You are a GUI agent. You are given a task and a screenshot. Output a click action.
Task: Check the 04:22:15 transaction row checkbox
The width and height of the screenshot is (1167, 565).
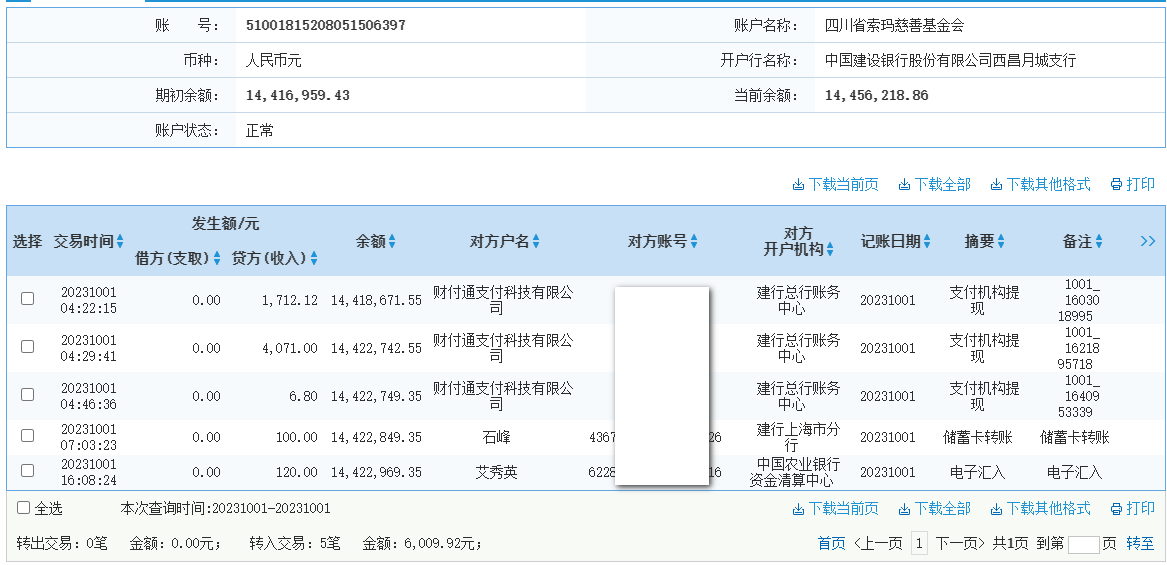[x=28, y=299]
